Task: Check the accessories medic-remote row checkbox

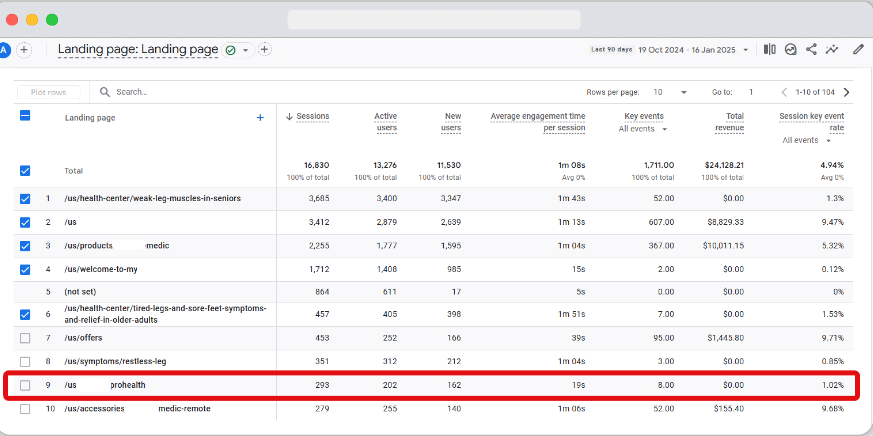Action: pyautogui.click(x=25, y=409)
